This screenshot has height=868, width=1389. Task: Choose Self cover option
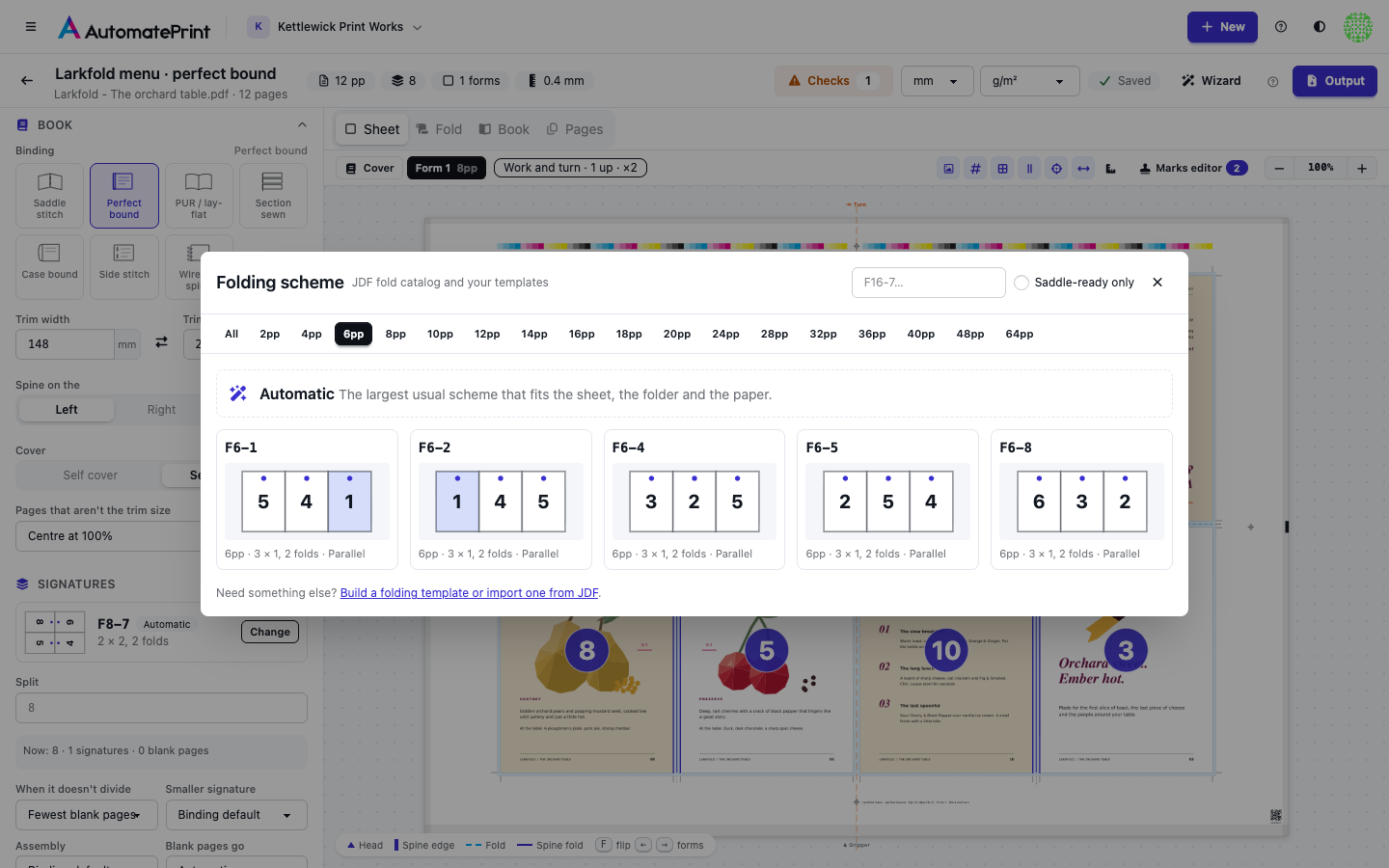91,475
